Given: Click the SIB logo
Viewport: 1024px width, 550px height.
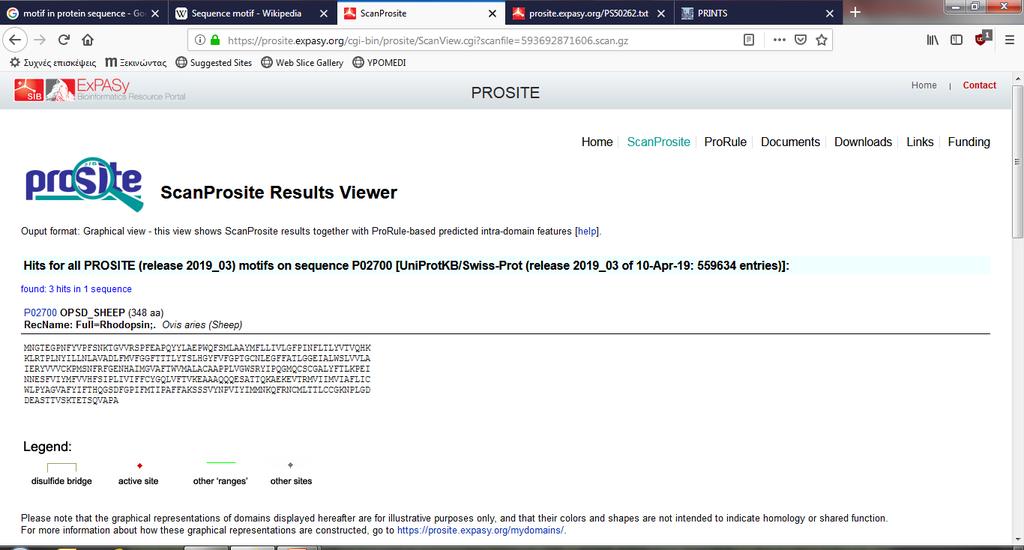Looking at the screenshot, I should click(x=29, y=90).
